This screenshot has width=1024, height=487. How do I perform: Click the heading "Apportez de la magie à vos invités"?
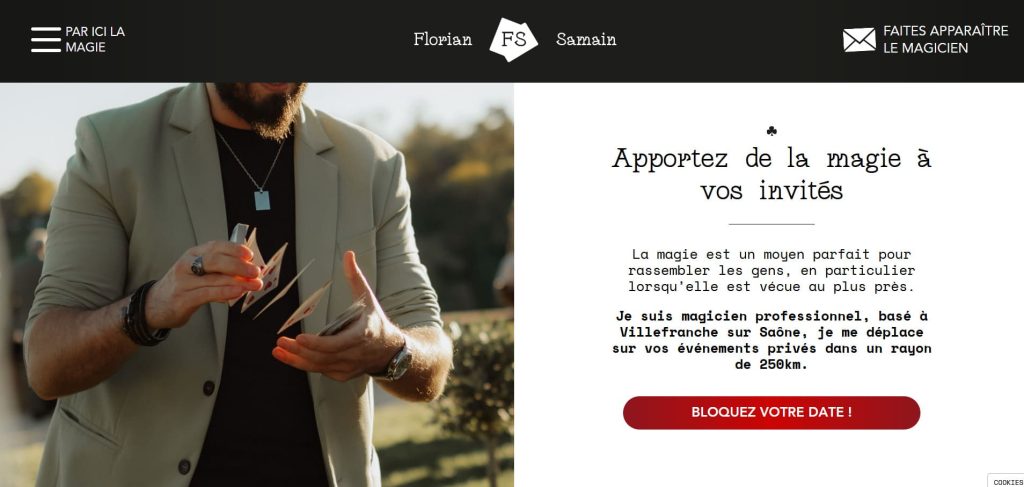771,174
